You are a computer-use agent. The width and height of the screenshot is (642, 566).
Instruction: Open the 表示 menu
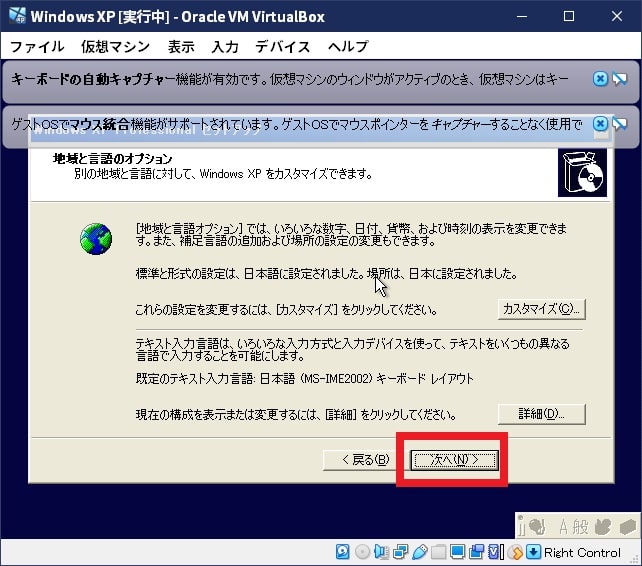[181, 47]
